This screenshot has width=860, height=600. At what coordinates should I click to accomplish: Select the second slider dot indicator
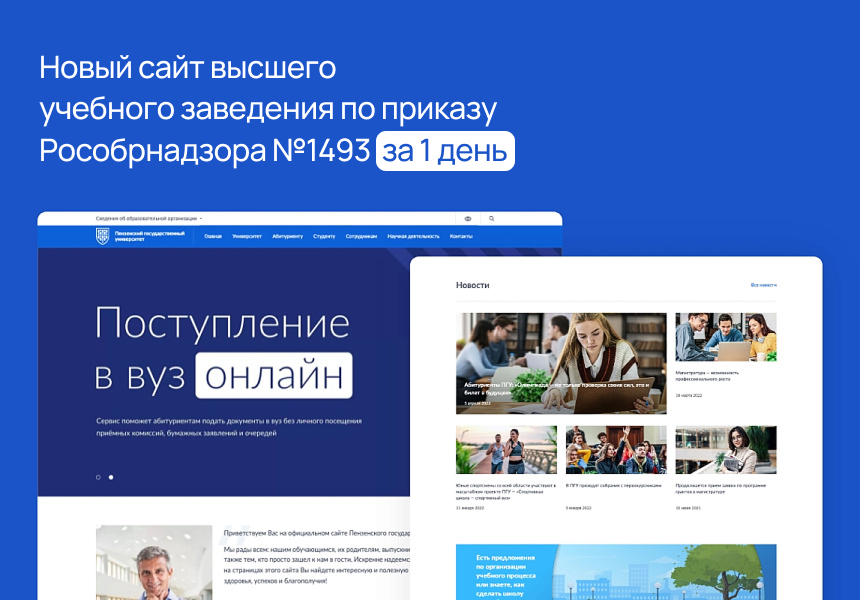[x=111, y=477]
